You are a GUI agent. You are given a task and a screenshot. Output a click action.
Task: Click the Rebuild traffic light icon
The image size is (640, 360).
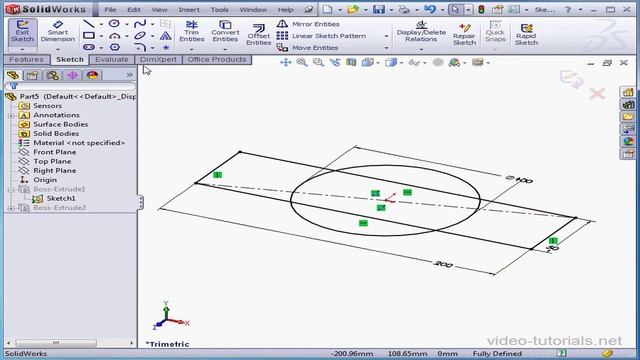[481, 9]
